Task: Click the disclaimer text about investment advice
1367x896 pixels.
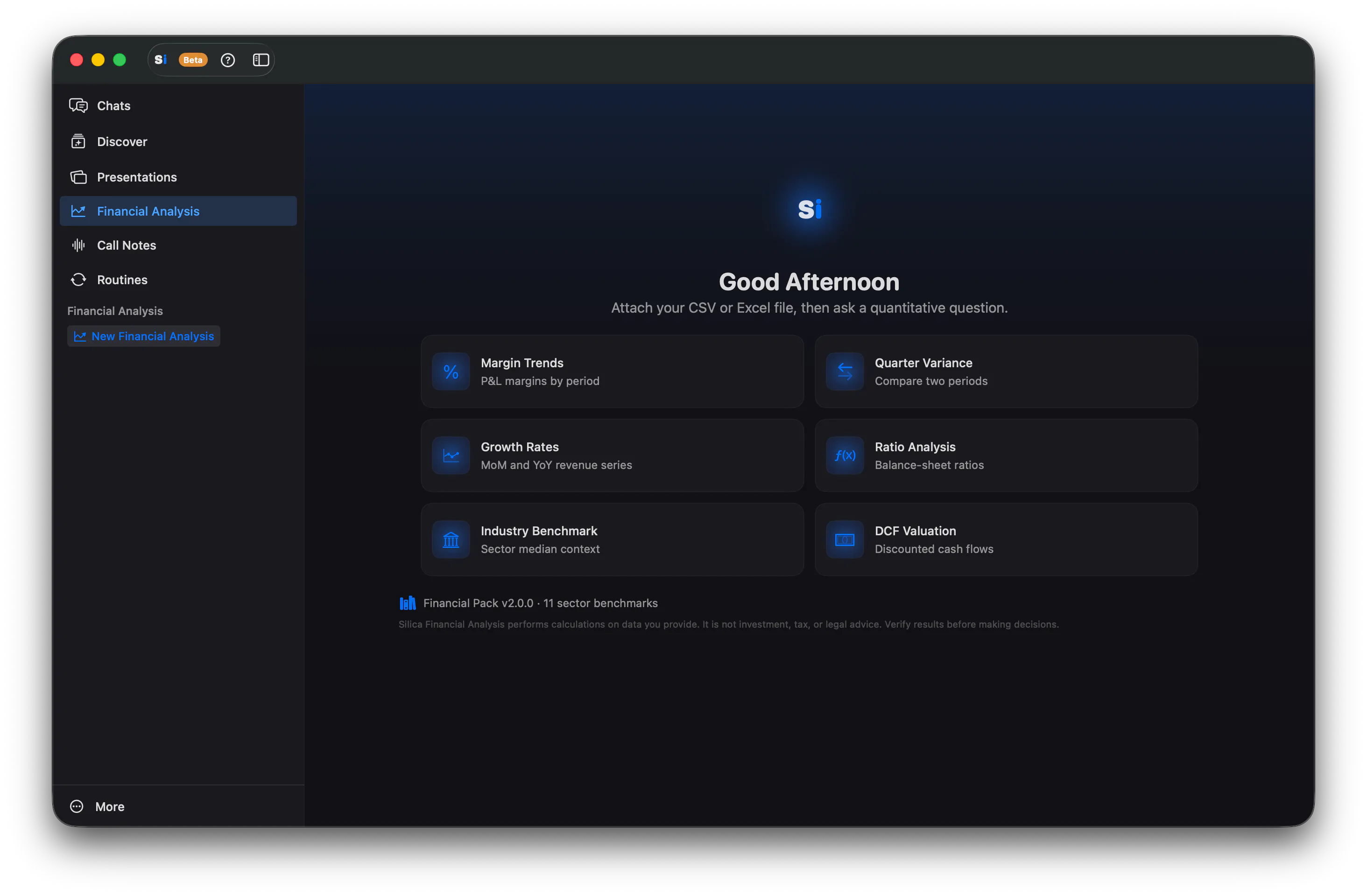Action: tap(728, 624)
